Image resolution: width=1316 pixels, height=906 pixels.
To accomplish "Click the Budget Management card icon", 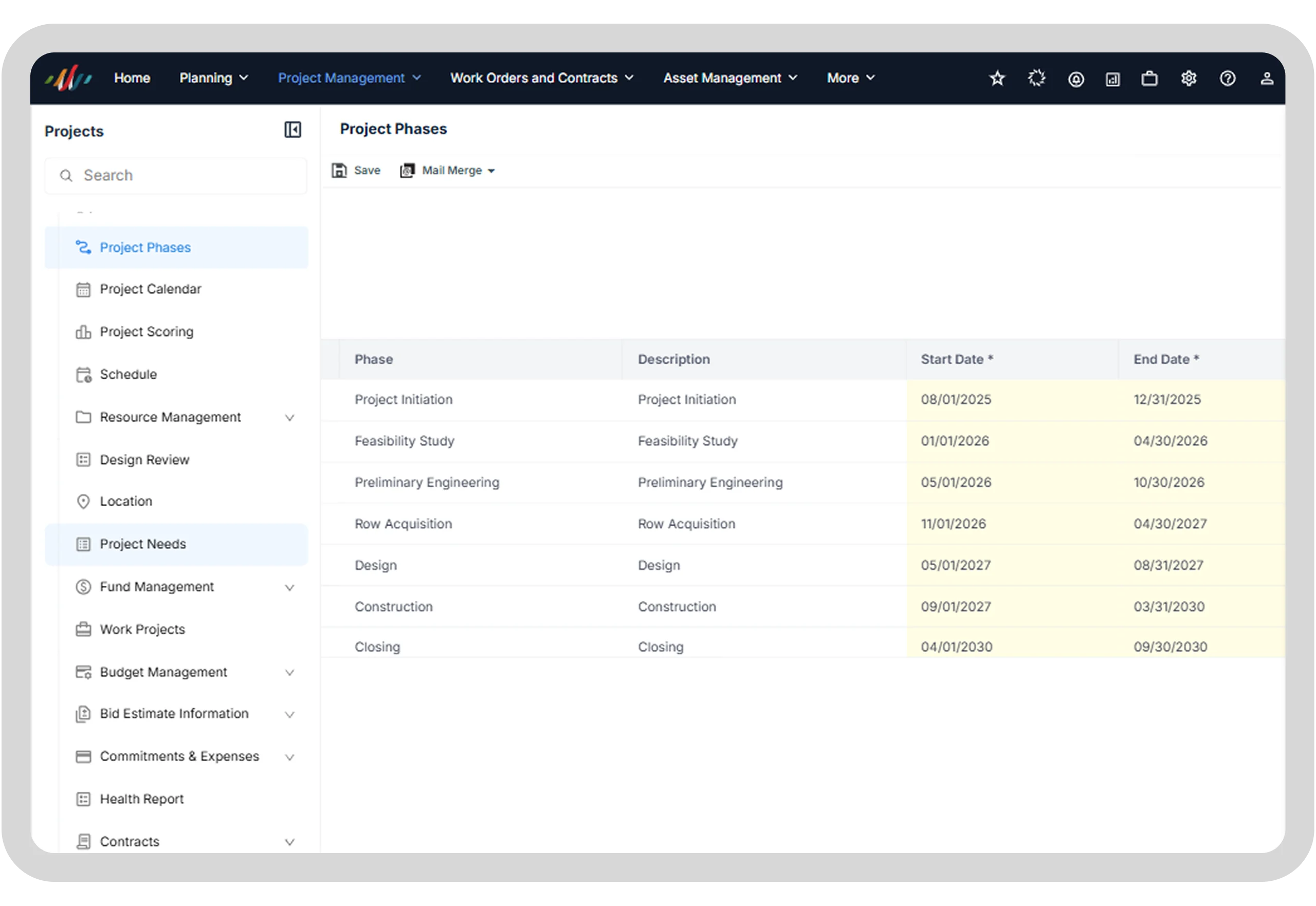I will pyautogui.click(x=83, y=672).
